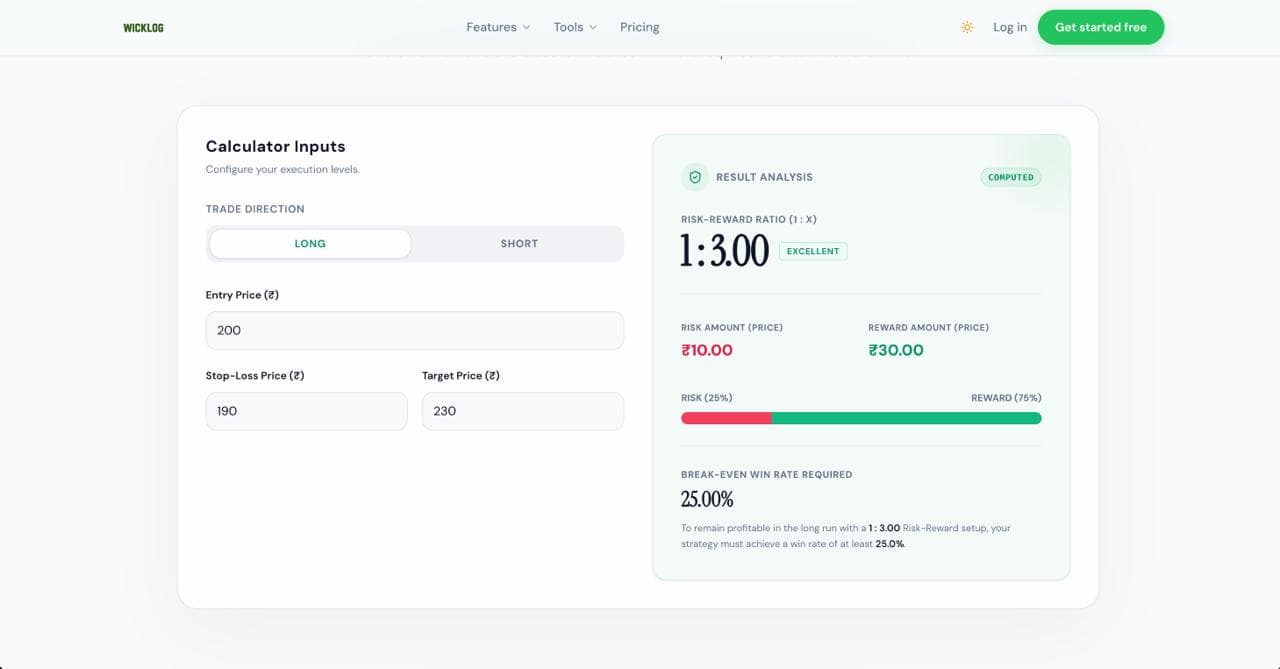Click the Log in link
The height and width of the screenshot is (669, 1280).
pyautogui.click(x=1010, y=27)
